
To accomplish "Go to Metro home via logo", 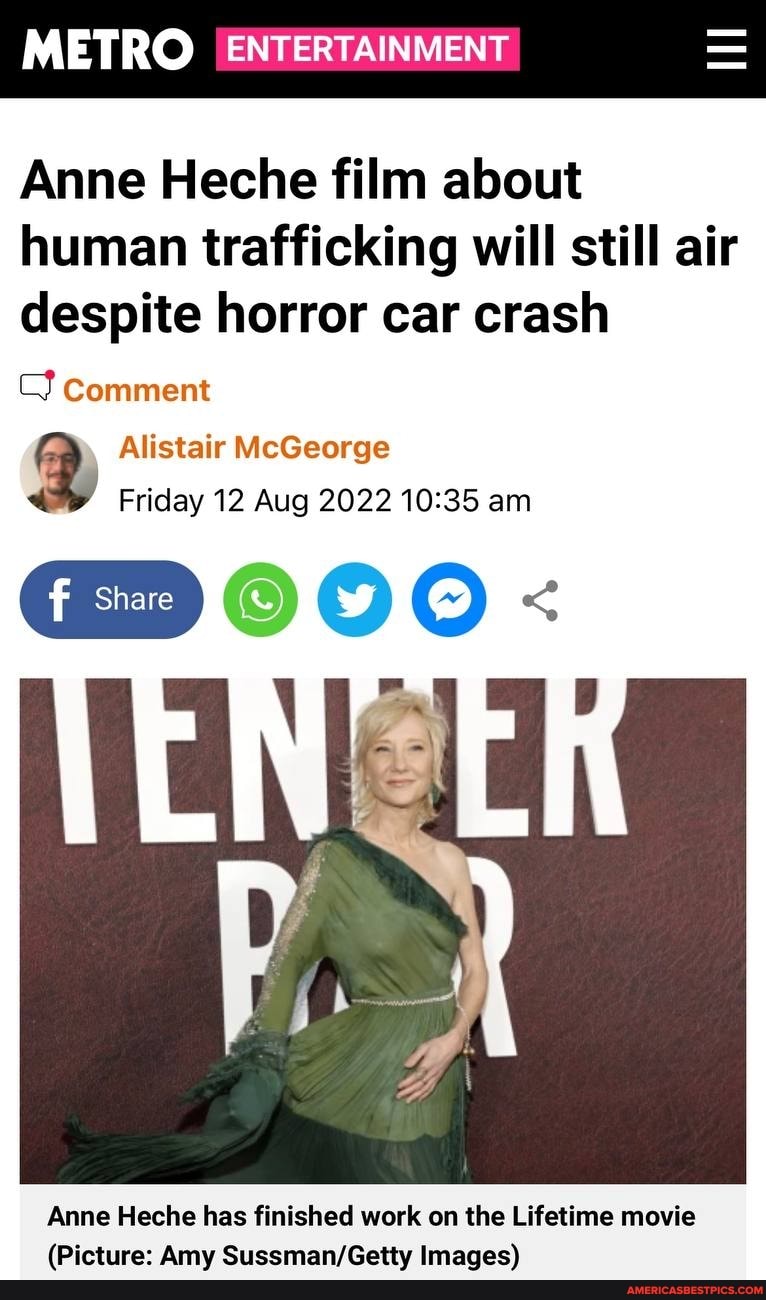I will coord(107,48).
